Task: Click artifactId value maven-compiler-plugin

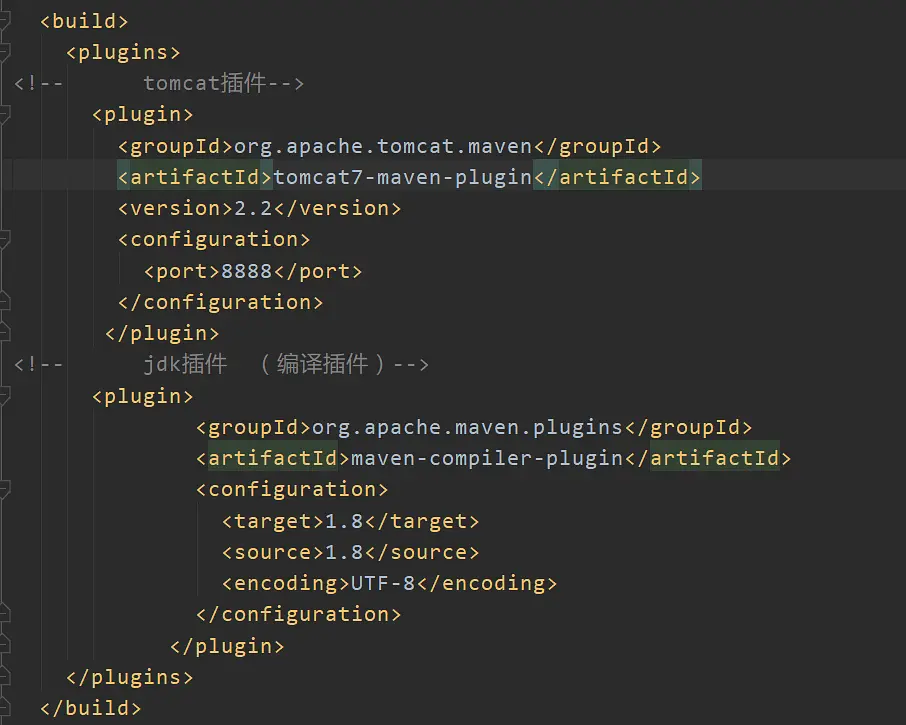Action: pos(487,459)
